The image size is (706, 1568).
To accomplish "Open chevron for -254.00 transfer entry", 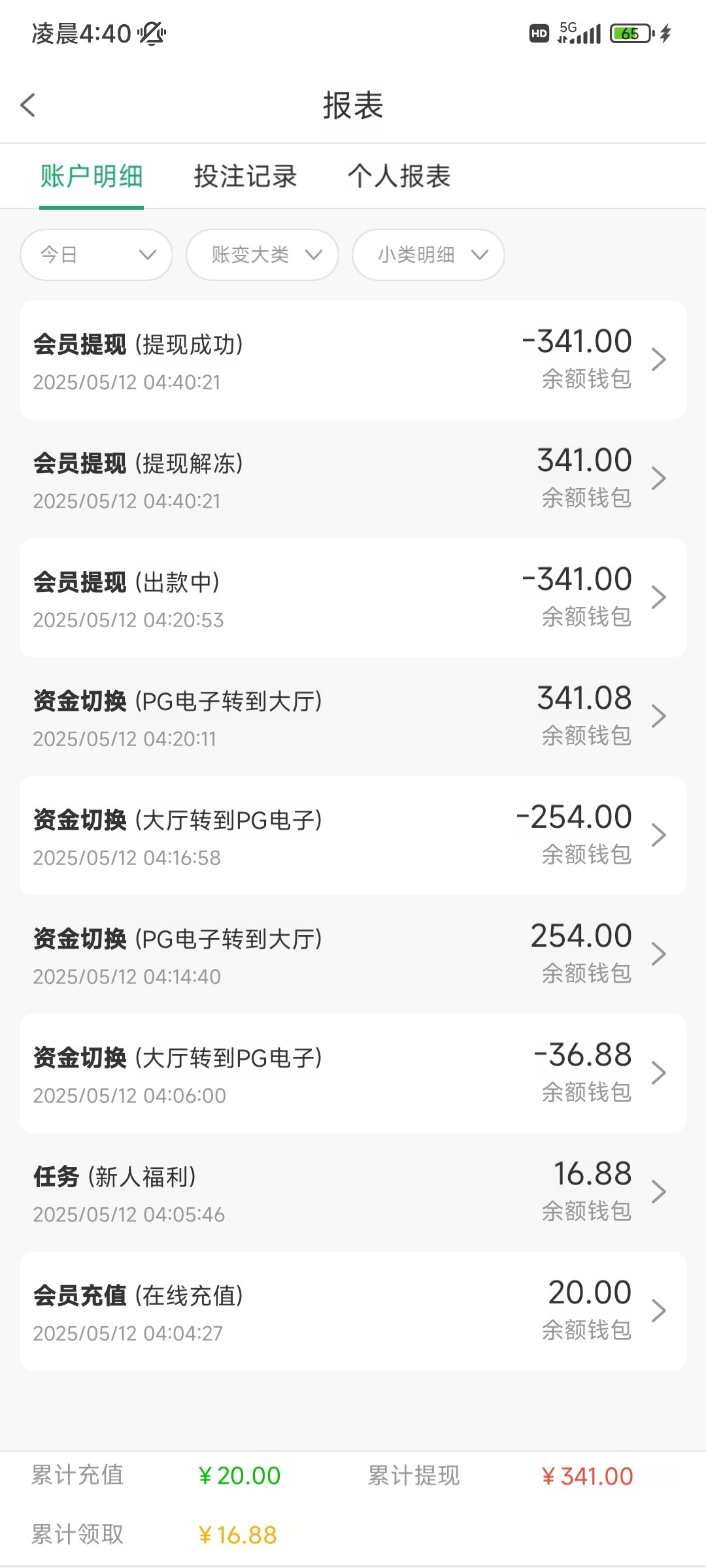I will [658, 835].
